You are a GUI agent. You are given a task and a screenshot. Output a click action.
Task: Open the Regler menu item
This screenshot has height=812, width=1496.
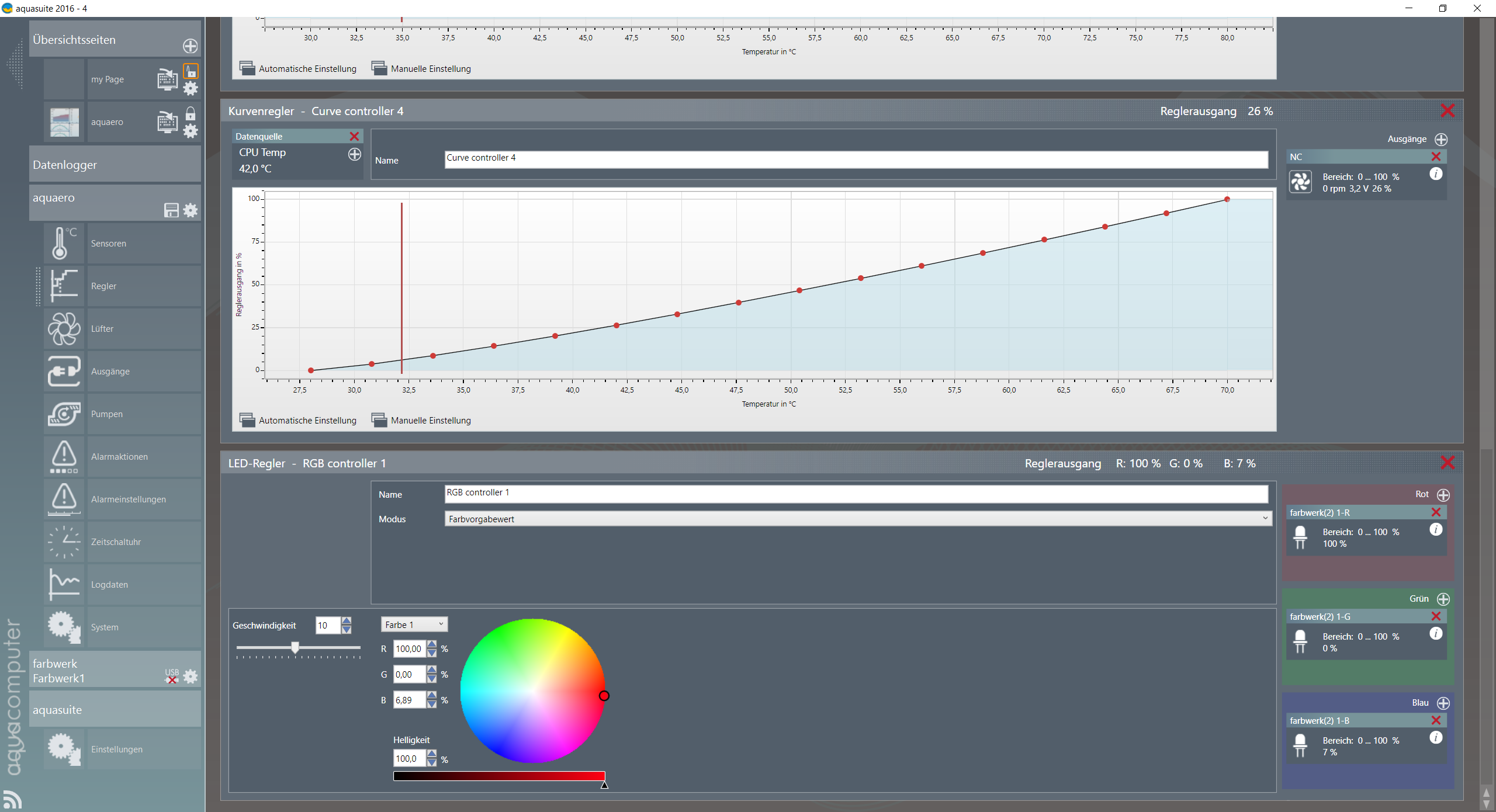(x=103, y=286)
